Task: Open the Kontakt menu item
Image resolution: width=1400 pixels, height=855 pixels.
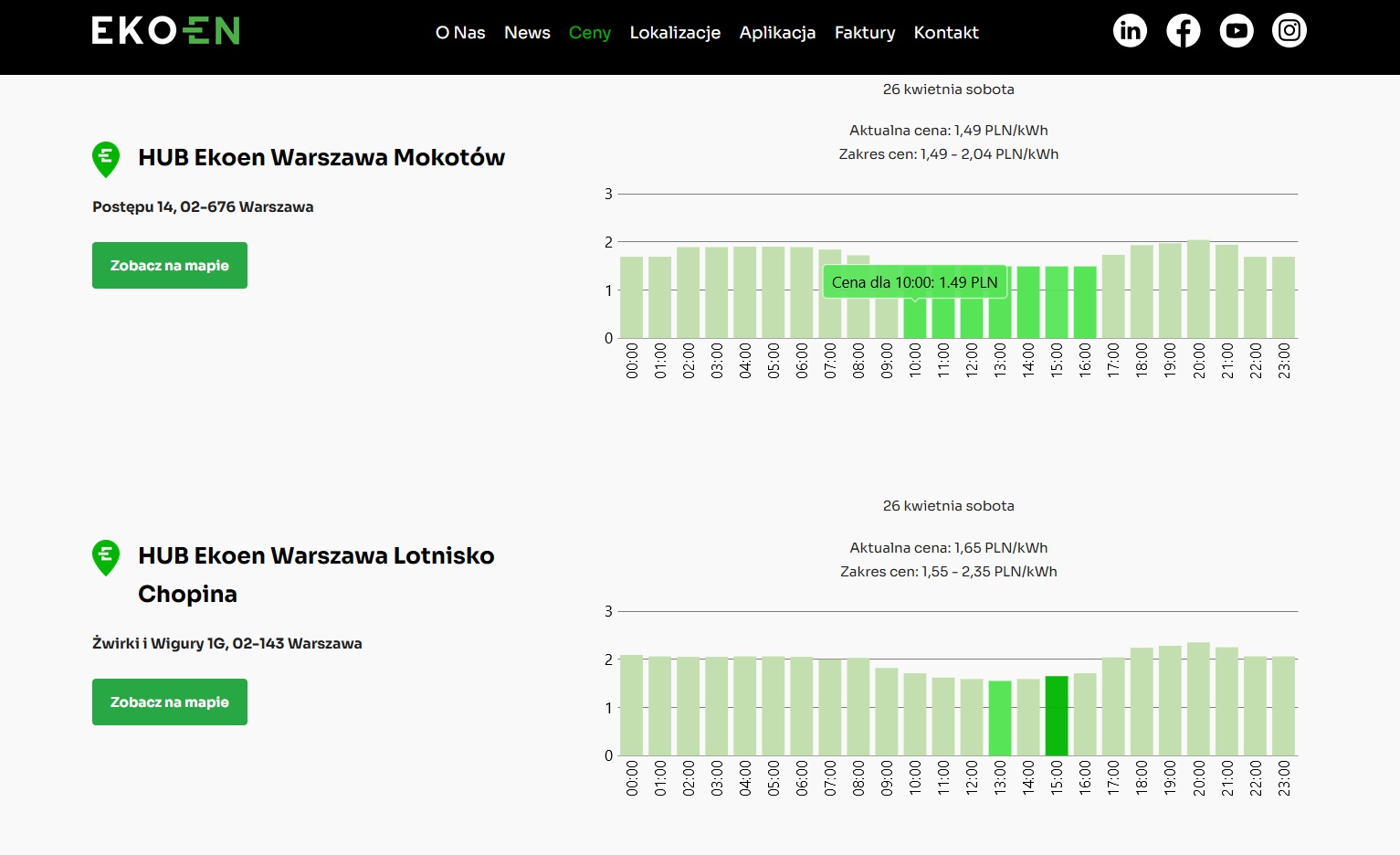Action: click(946, 33)
